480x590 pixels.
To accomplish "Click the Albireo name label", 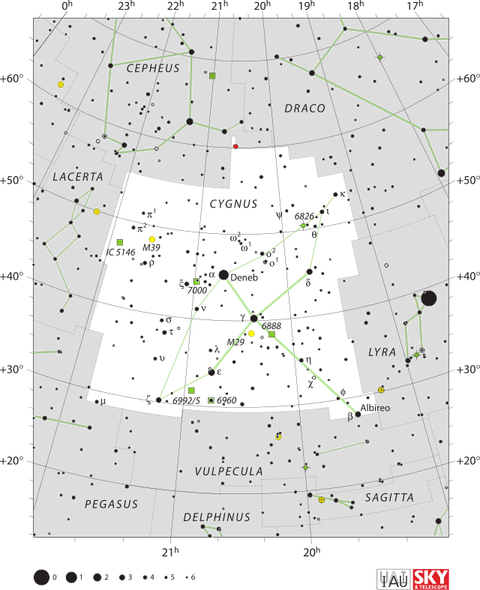I will (375, 408).
